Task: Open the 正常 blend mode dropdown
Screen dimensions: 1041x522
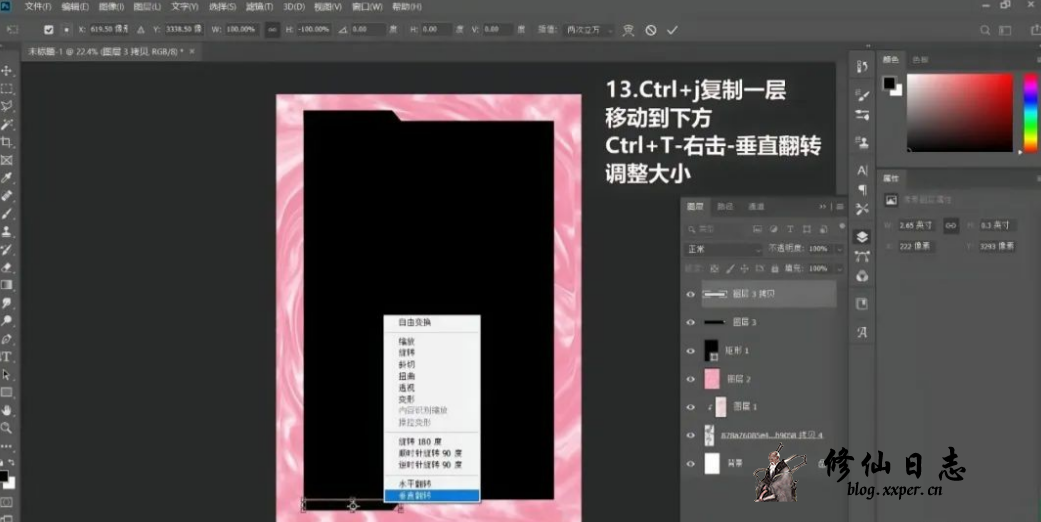Action: [x=723, y=248]
